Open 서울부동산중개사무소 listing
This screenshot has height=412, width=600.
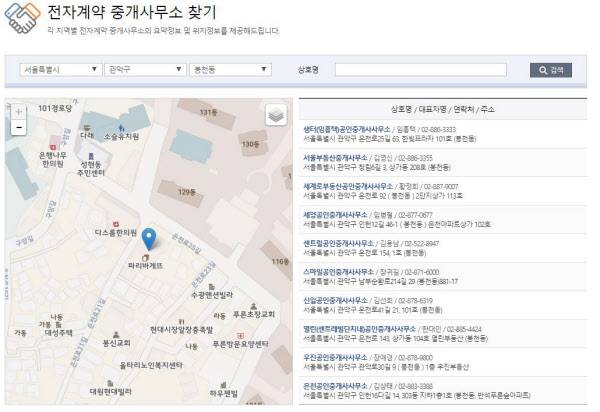coord(335,158)
